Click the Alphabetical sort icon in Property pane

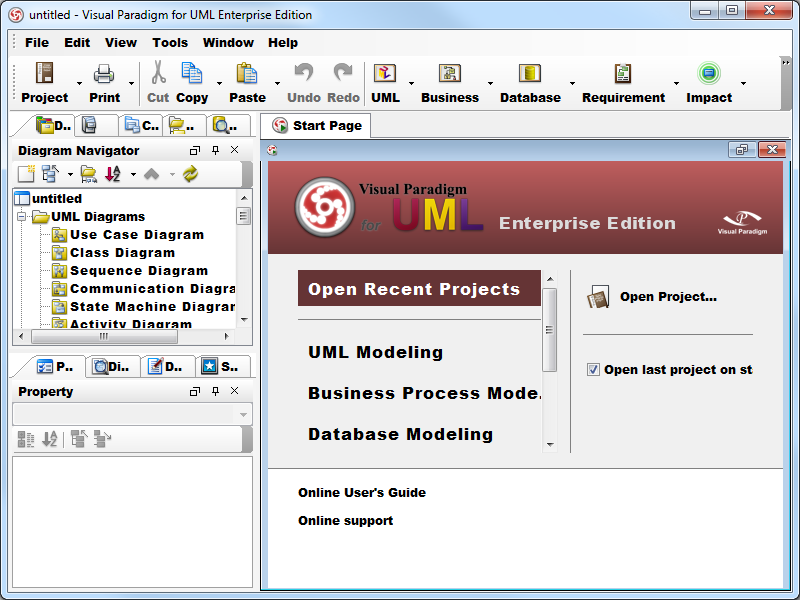tap(49, 439)
